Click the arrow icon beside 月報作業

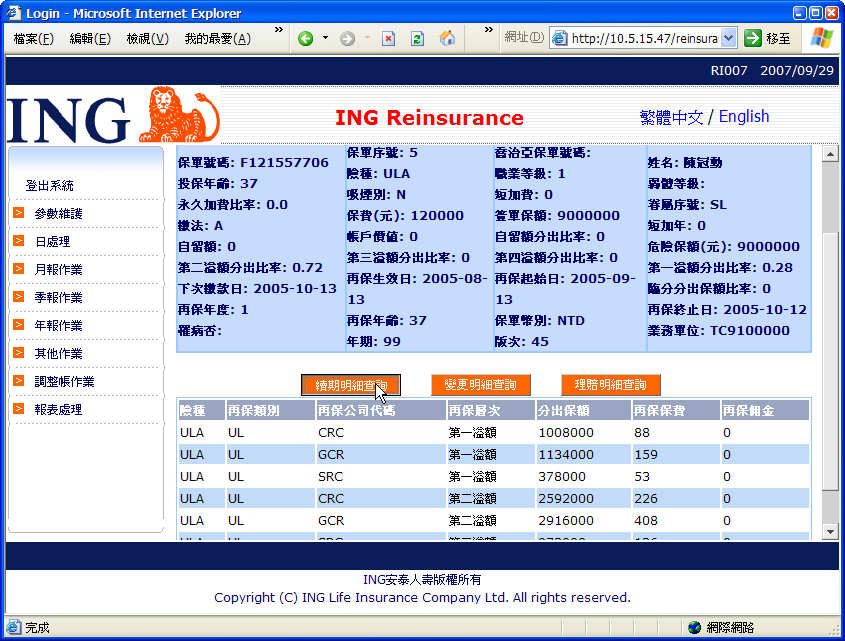tap(19, 269)
